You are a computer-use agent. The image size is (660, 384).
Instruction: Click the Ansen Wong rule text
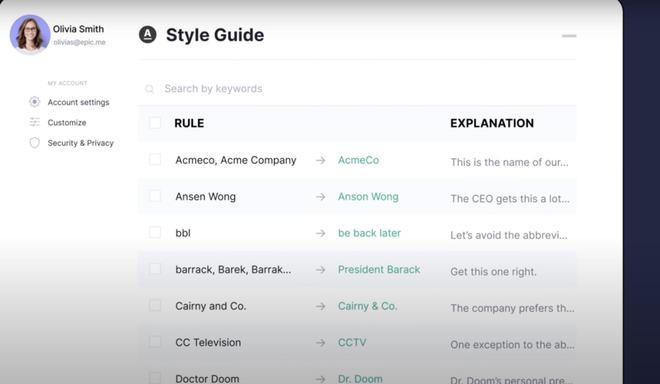click(x=205, y=197)
